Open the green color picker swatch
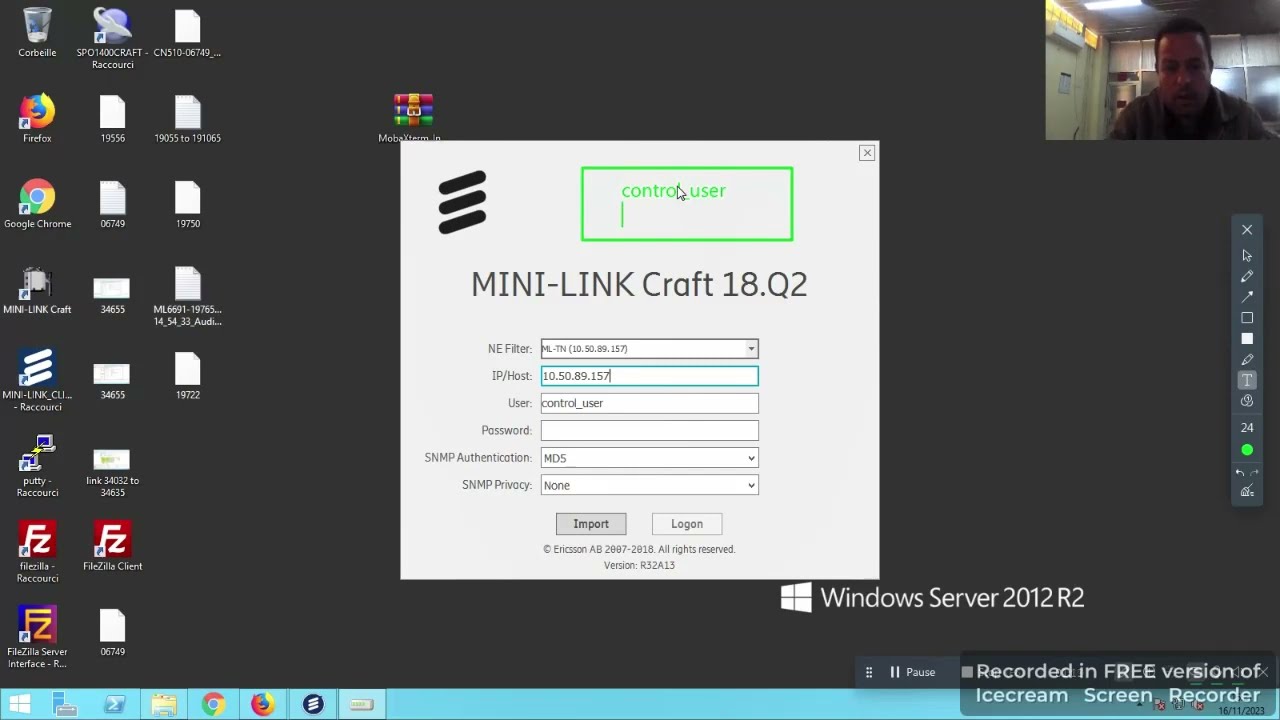 point(1247,450)
